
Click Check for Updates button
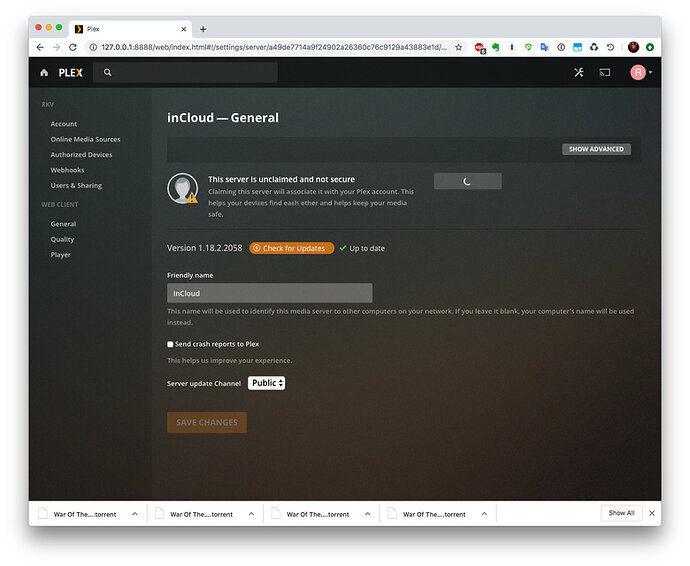point(291,248)
